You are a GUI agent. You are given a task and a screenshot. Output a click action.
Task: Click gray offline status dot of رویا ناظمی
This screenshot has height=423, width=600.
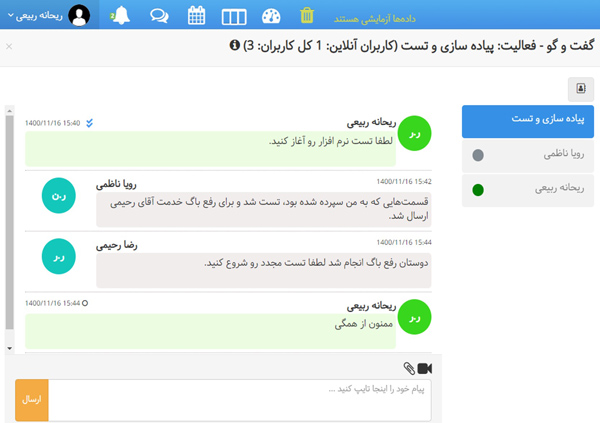pos(478,155)
